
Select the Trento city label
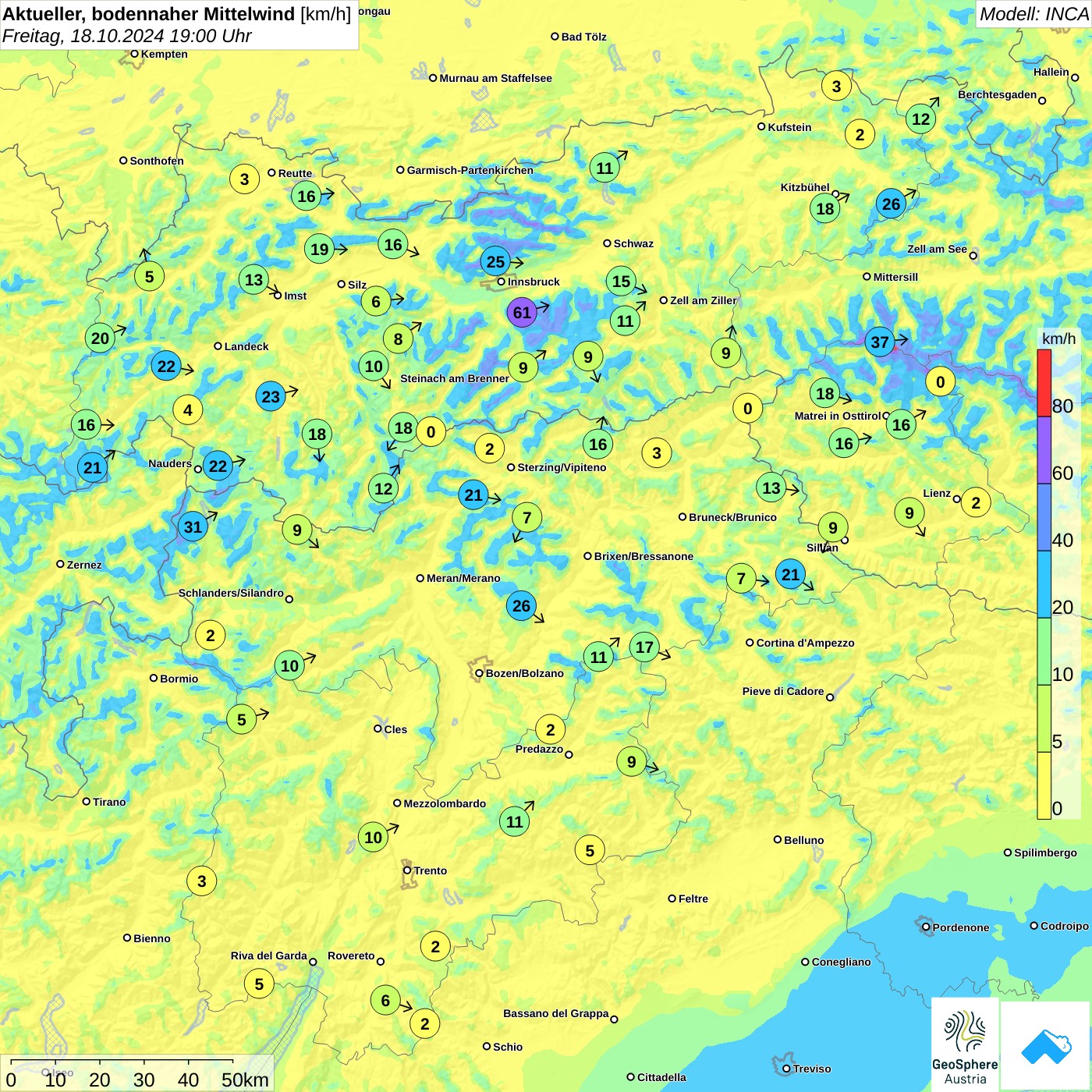tap(431, 870)
